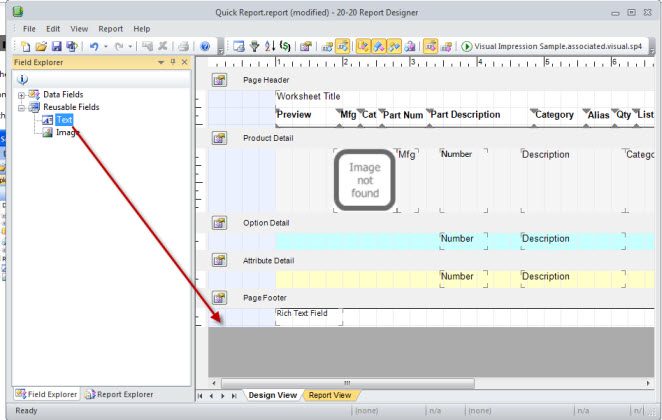Click the Page Footer section icon
662x420 pixels.
(x=219, y=298)
